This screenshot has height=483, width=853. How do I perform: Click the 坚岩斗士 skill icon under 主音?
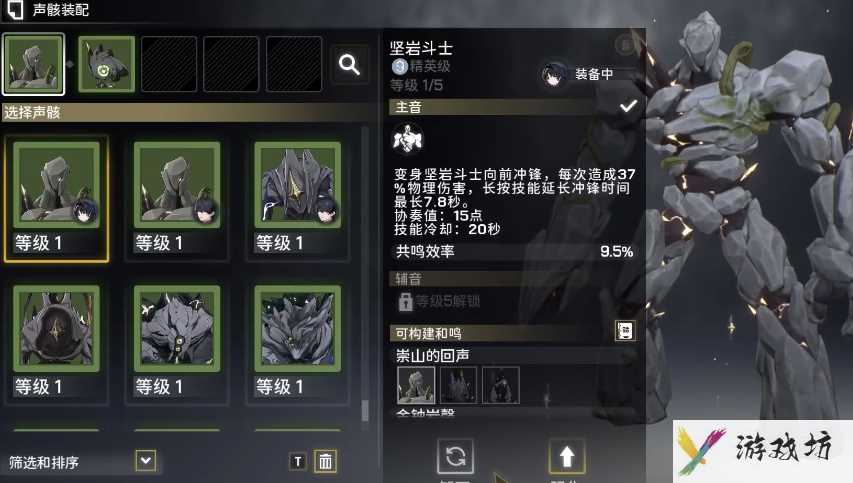(407, 139)
